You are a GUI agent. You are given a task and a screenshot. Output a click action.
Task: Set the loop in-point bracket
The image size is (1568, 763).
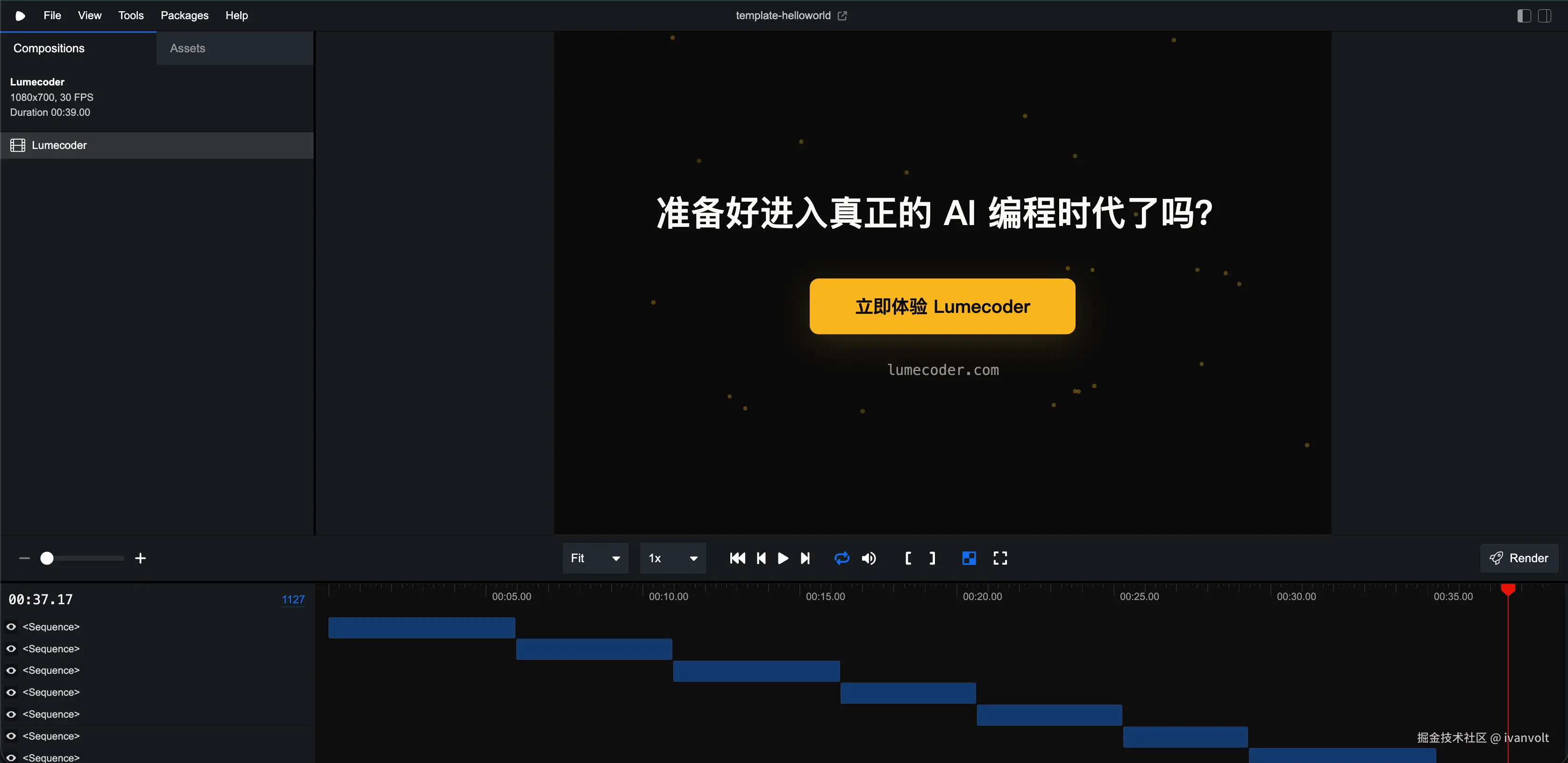point(907,558)
